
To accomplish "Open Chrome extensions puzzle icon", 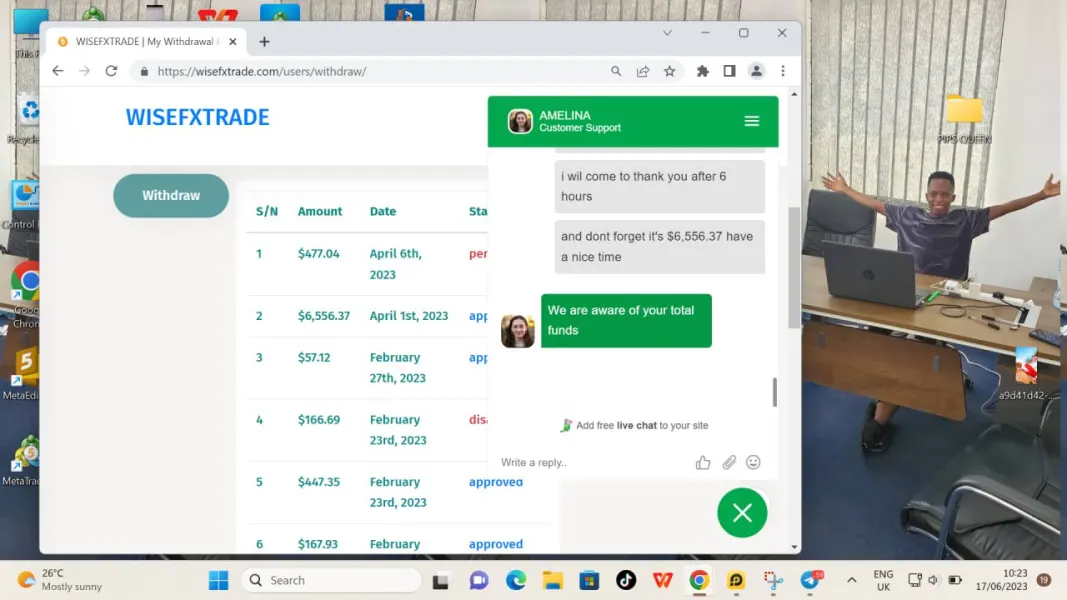I will click(703, 71).
